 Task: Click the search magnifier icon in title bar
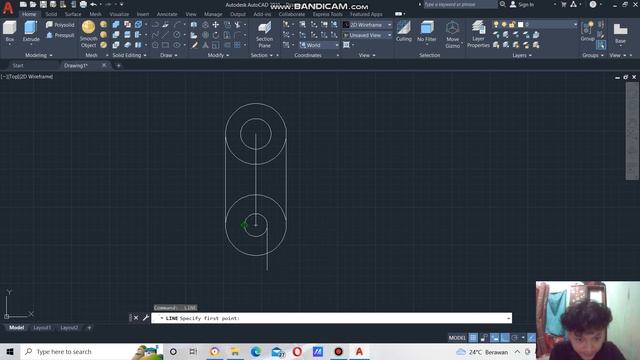pos(503,4)
